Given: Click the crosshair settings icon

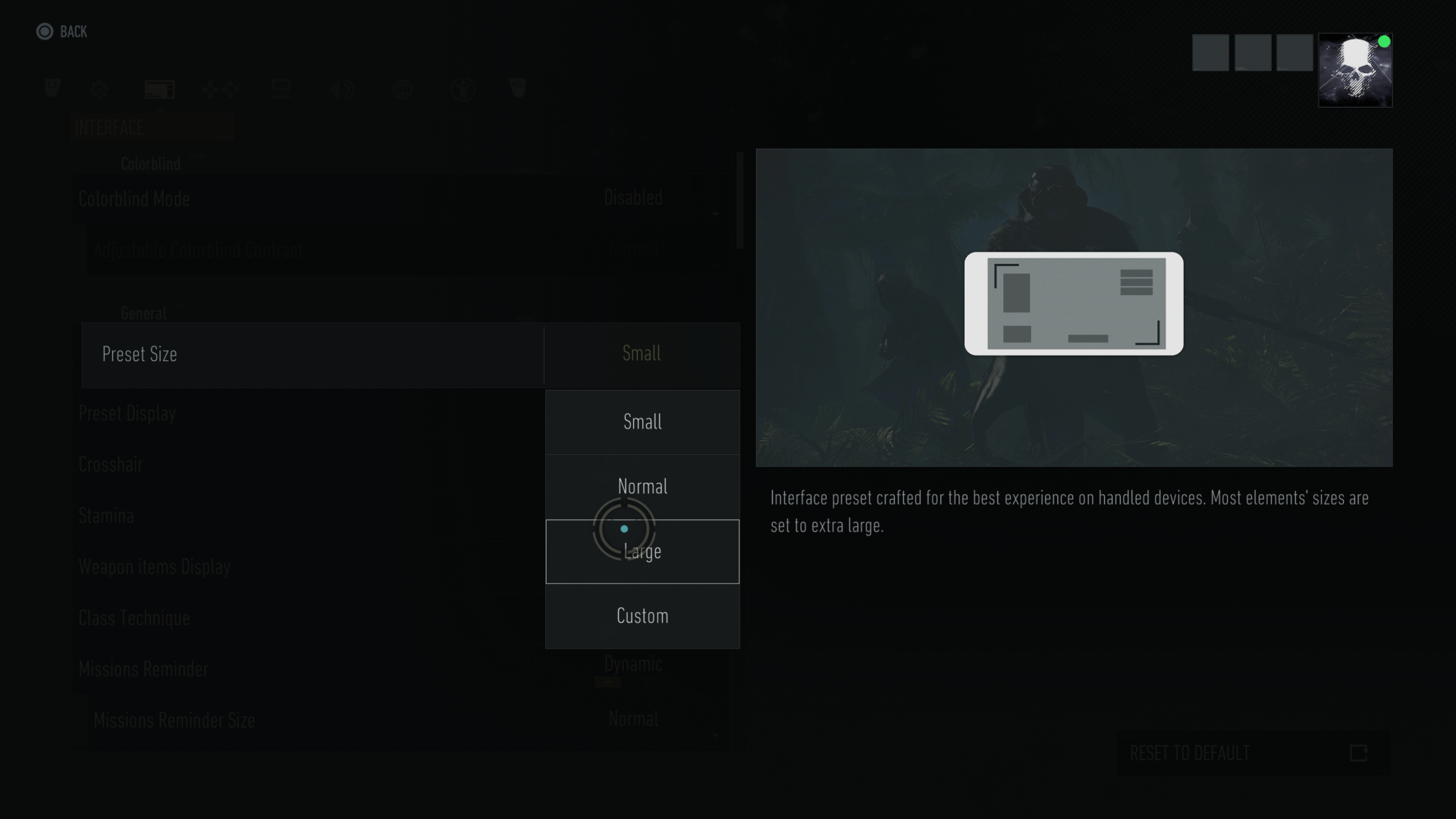Looking at the screenshot, I should click(110, 464).
